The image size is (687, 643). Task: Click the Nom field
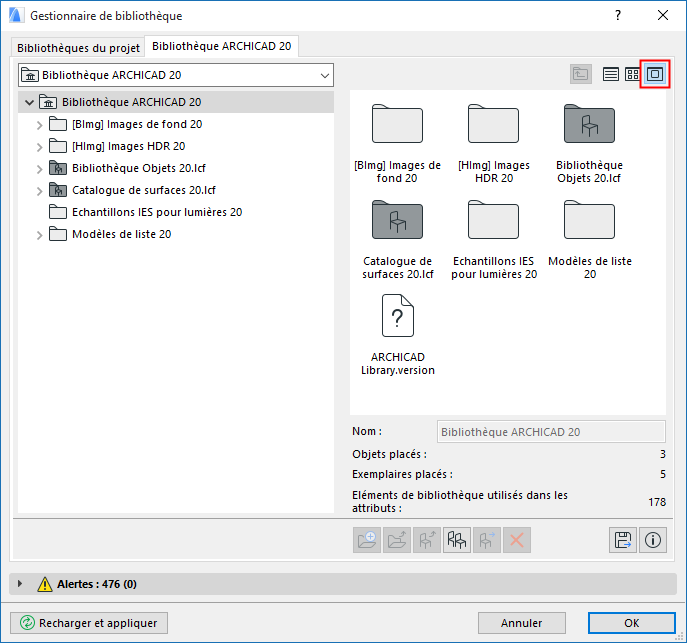click(x=551, y=432)
